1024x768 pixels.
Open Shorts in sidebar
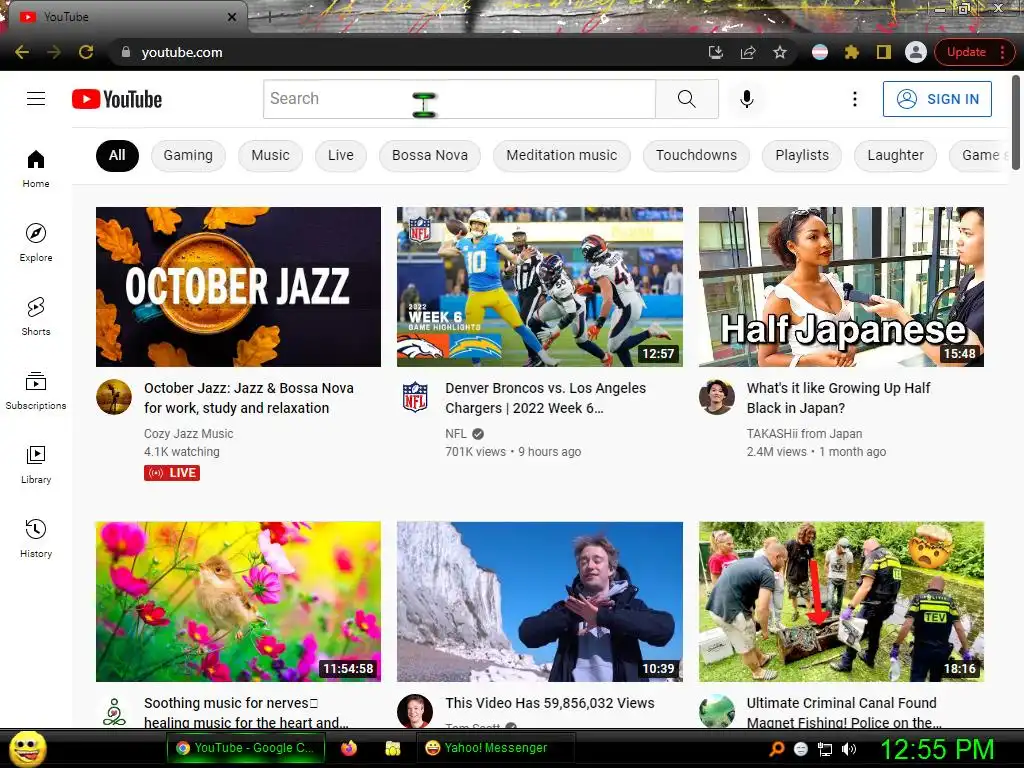[x=36, y=317]
